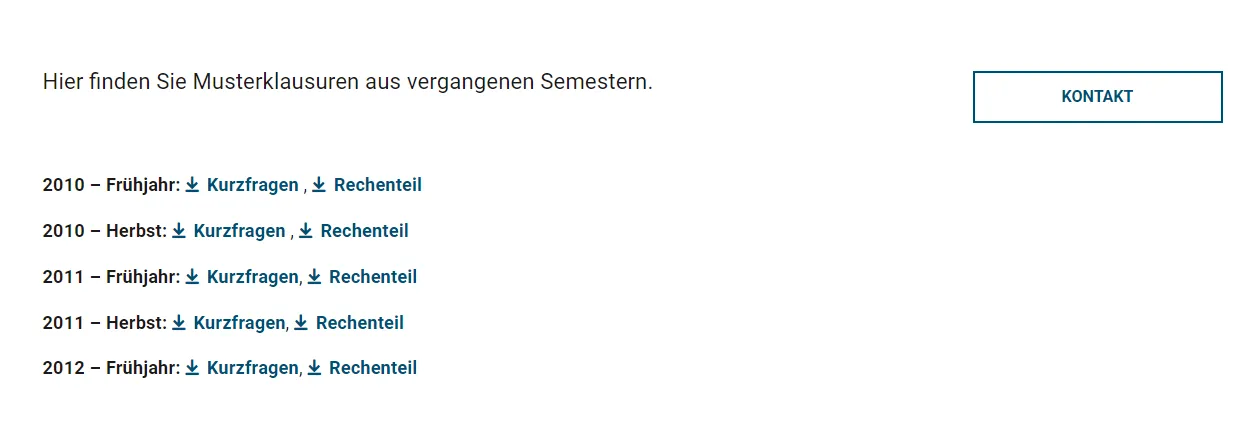Image resolution: width=1245 pixels, height=442 pixels.
Task: Download 2010 Frühjahr Kurzfragen link text
Action: [x=252, y=185]
